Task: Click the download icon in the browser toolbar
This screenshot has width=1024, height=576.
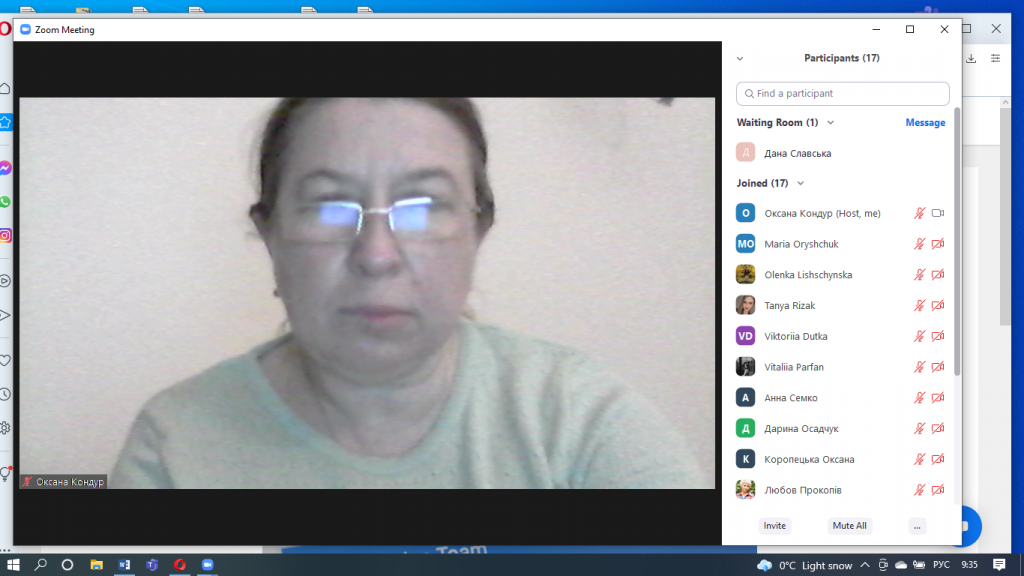Action: (970, 59)
